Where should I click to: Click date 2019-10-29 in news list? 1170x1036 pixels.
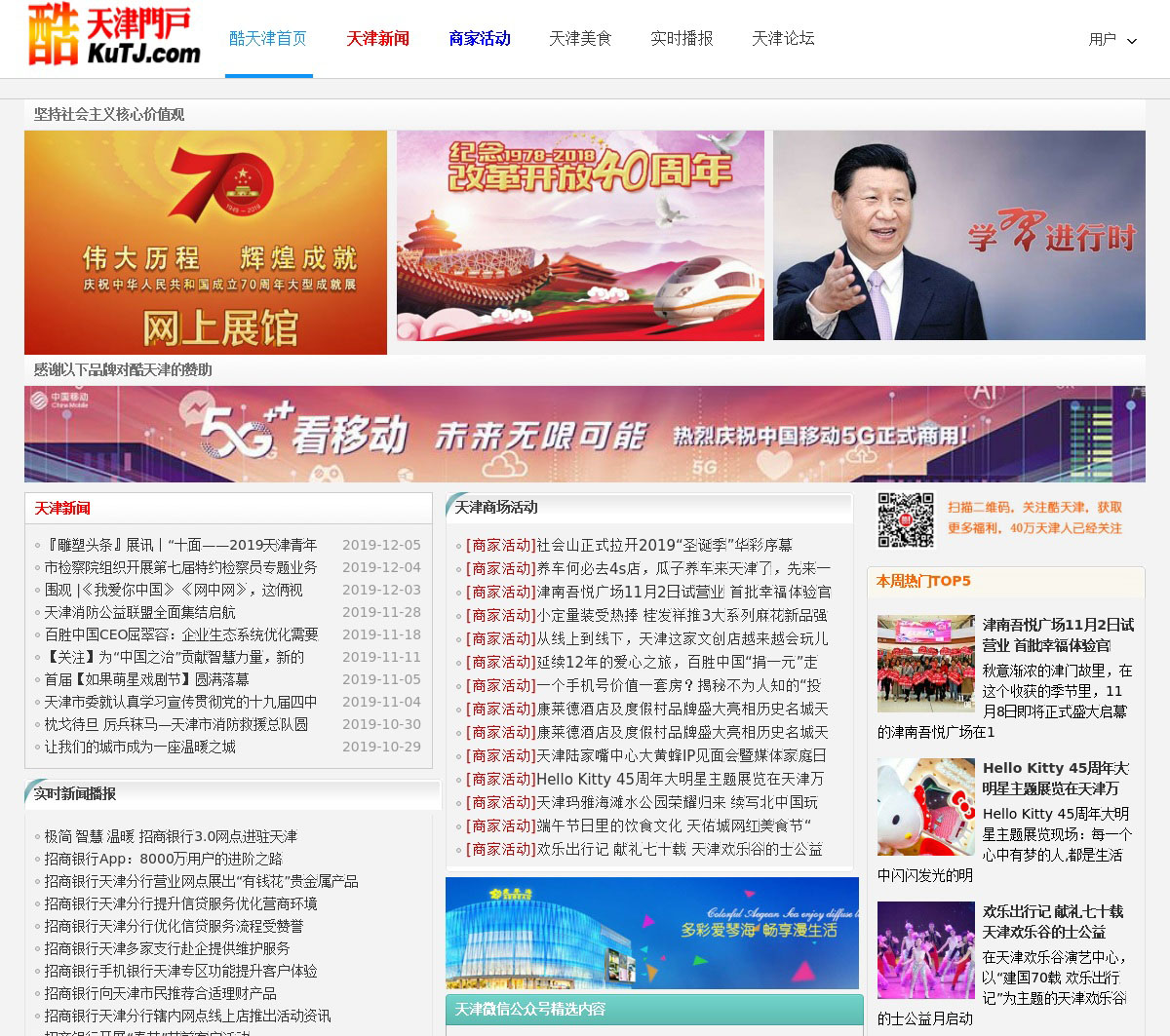point(381,747)
